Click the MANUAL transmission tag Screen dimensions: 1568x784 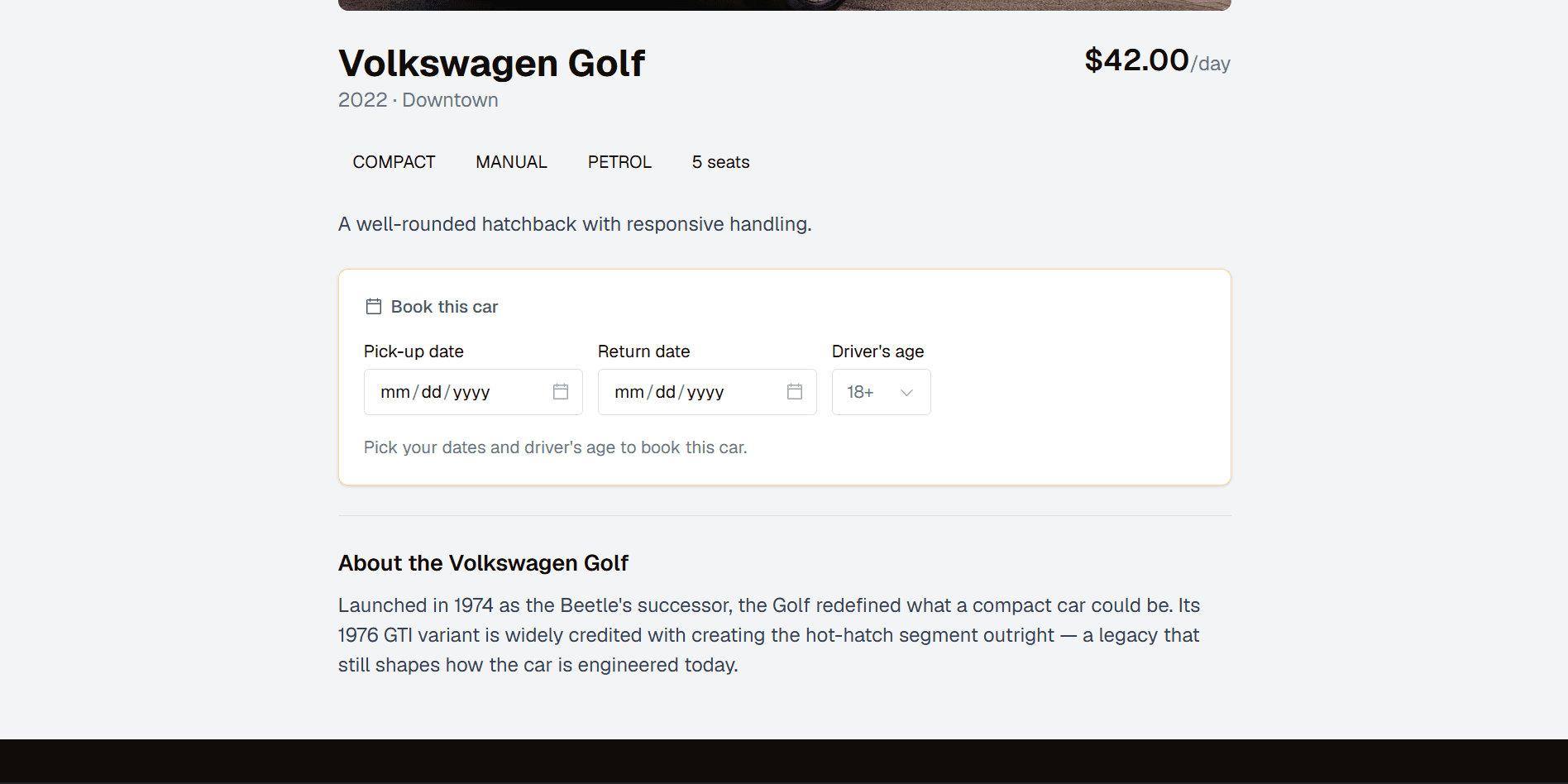511,162
